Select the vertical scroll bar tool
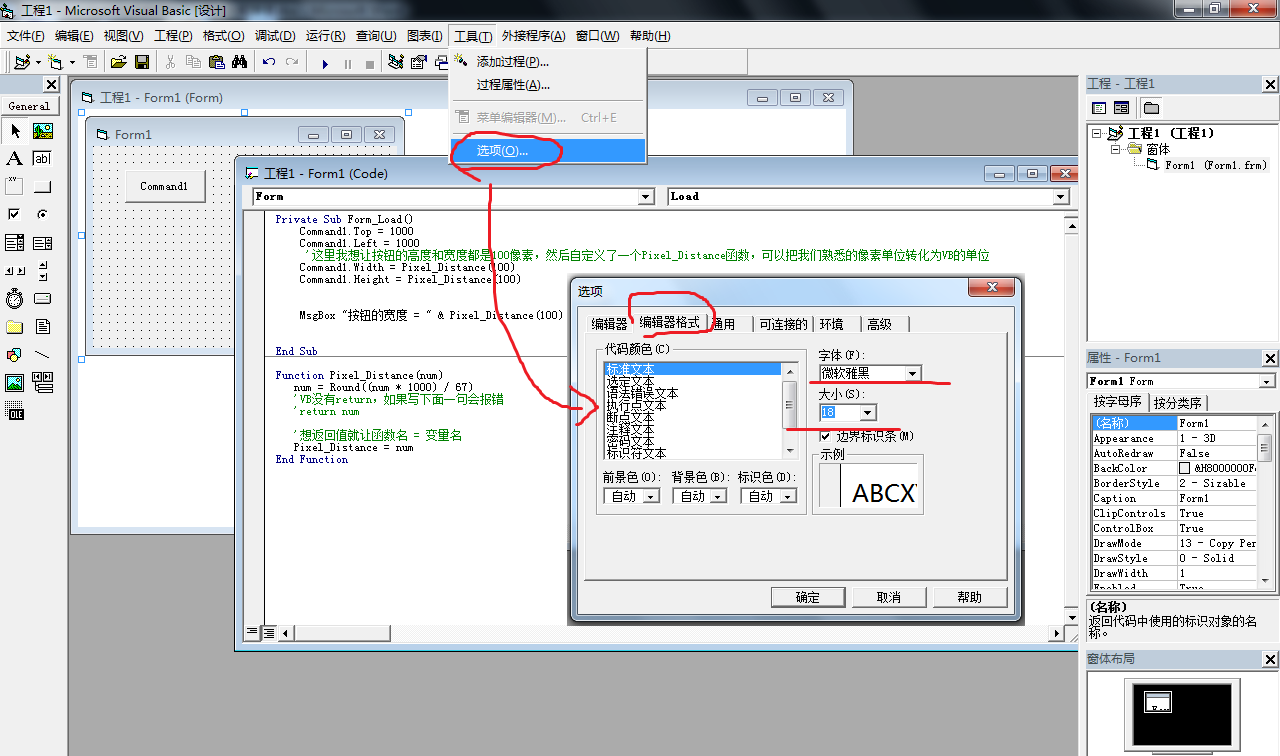Image resolution: width=1280 pixels, height=756 pixels. (x=42, y=271)
